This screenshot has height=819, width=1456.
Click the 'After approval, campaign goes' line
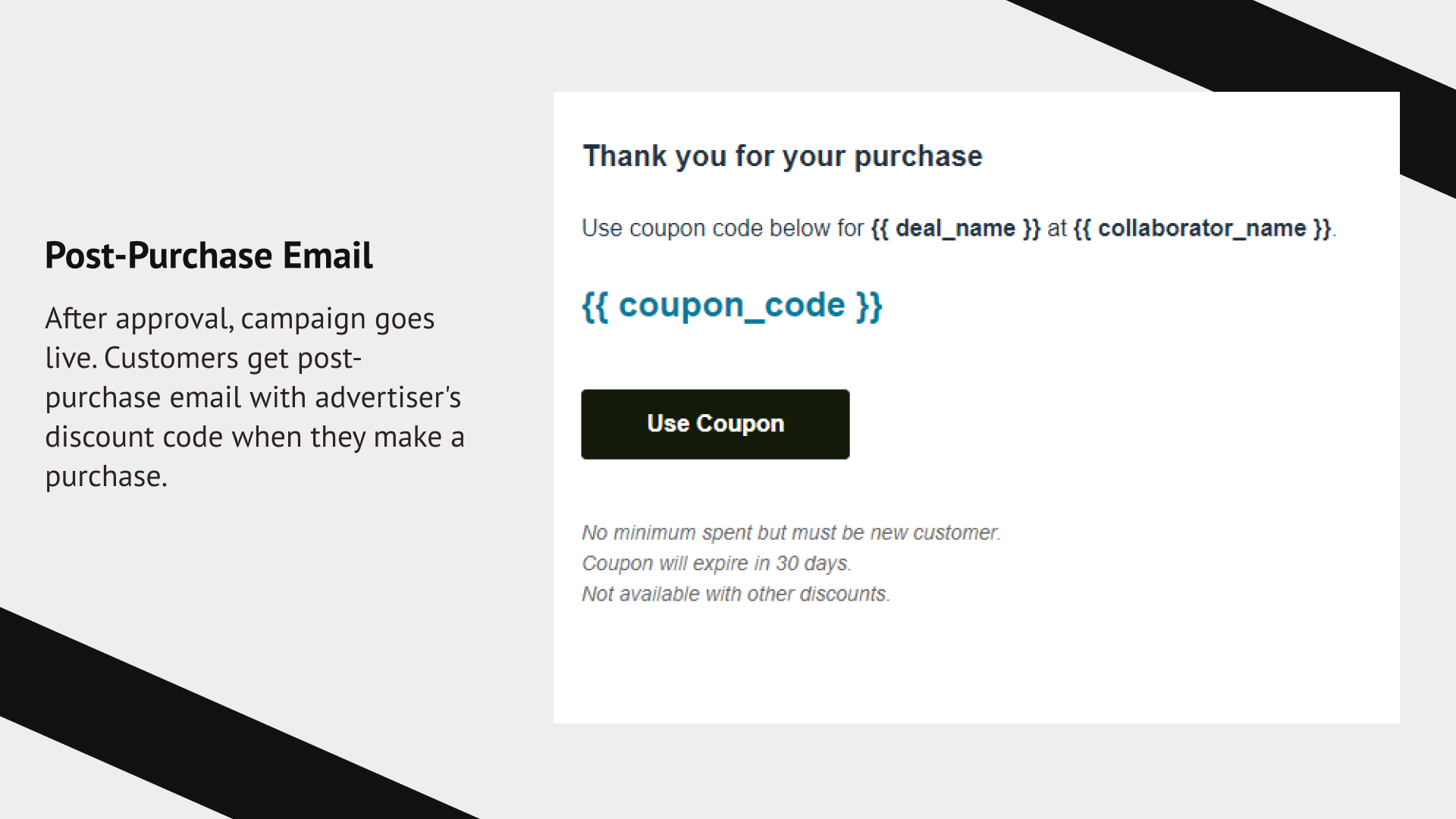240,319
